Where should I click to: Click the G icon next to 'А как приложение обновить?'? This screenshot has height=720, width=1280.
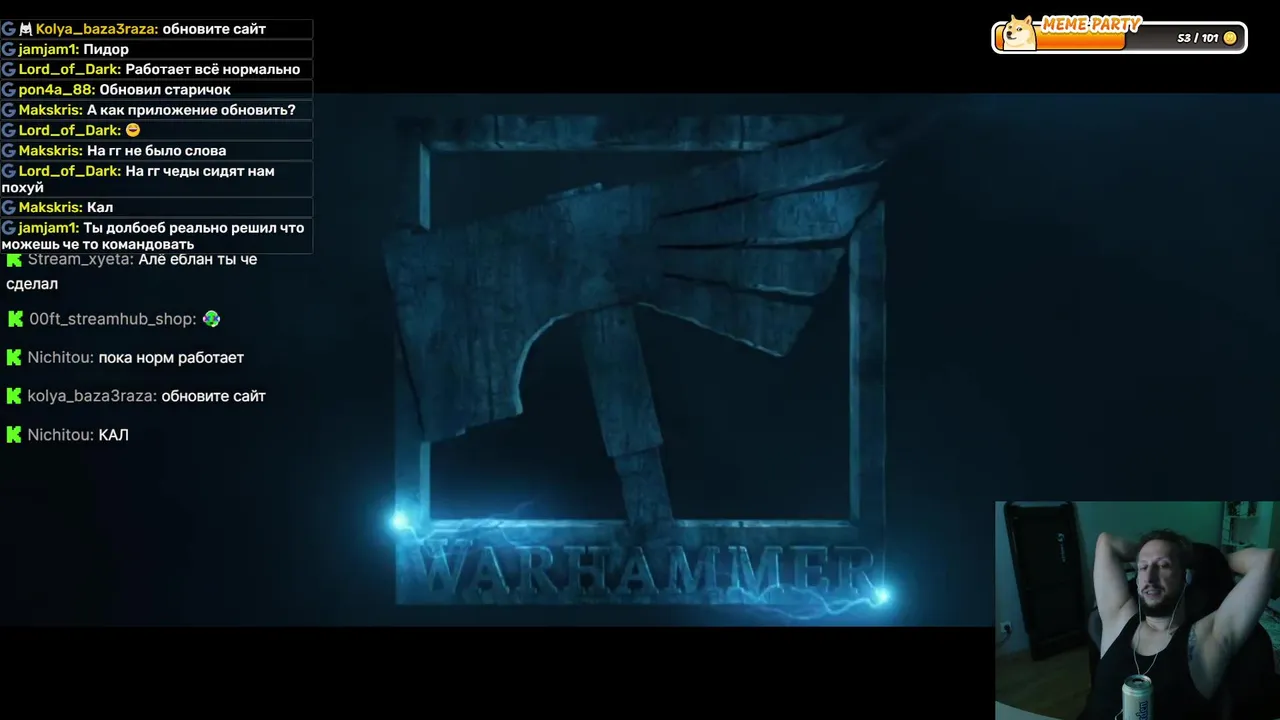[8, 110]
